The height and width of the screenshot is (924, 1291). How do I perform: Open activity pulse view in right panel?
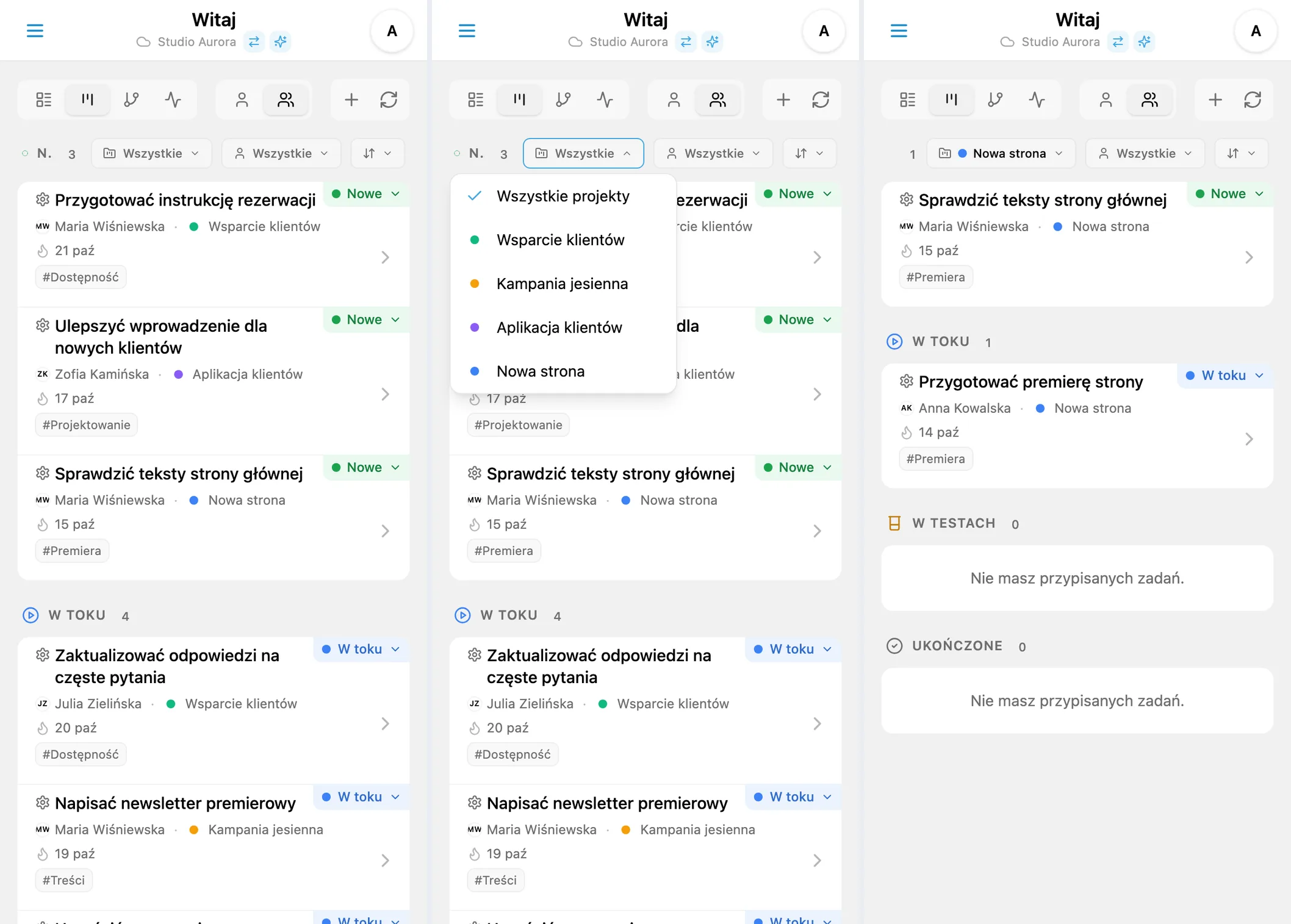pyautogui.click(x=1037, y=99)
